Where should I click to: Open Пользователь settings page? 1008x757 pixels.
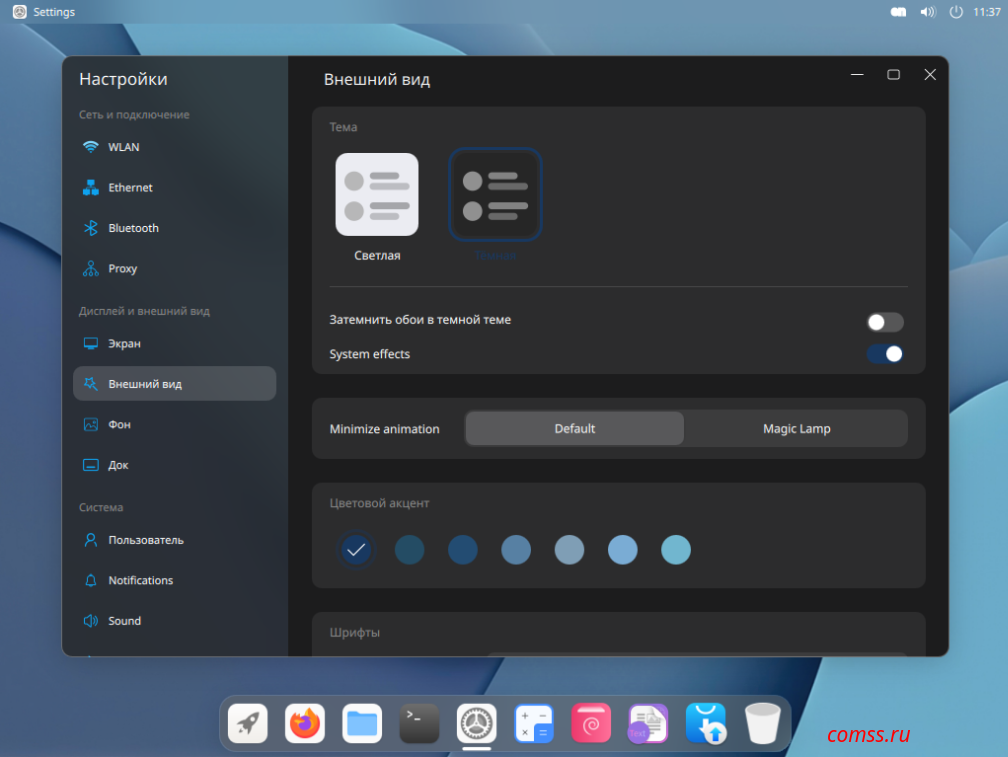tap(174, 540)
